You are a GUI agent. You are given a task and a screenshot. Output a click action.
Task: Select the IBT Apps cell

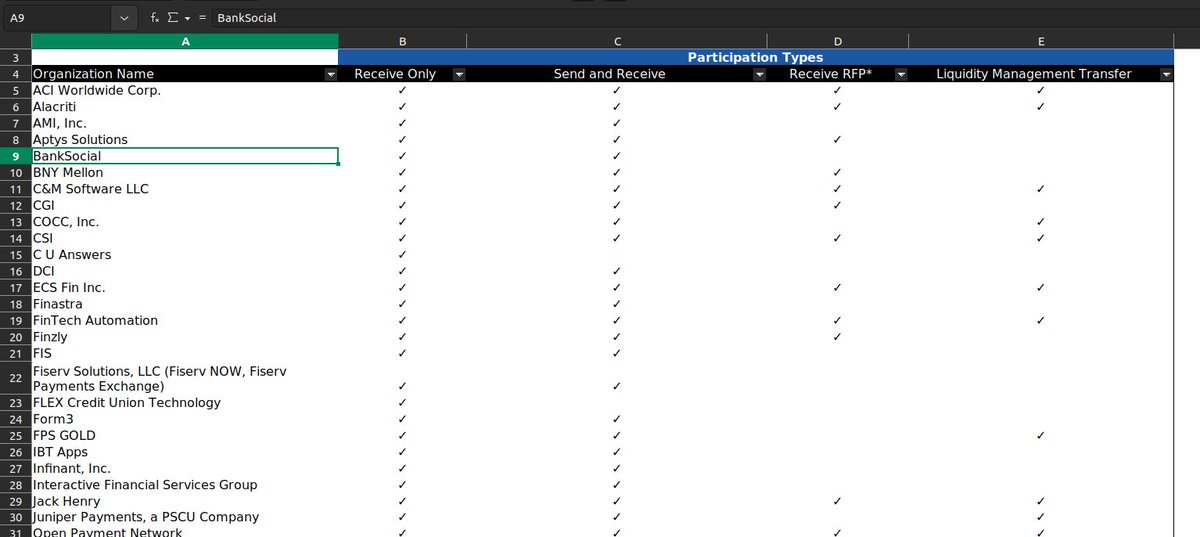[x=185, y=452]
